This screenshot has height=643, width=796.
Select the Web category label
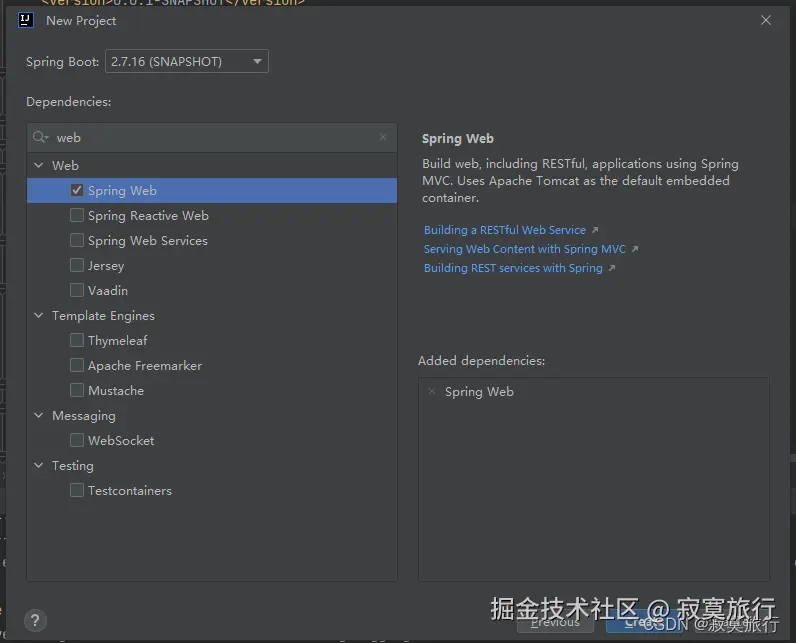pos(65,165)
